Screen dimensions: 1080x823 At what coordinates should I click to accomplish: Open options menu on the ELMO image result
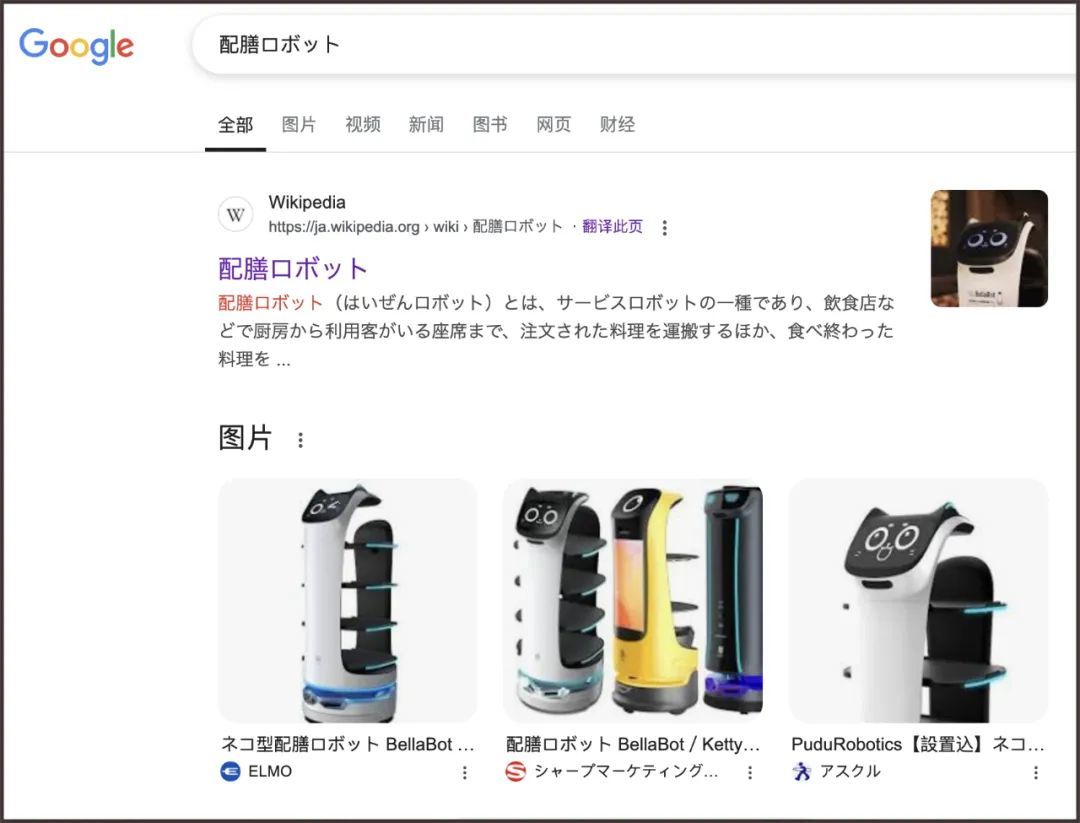(463, 772)
